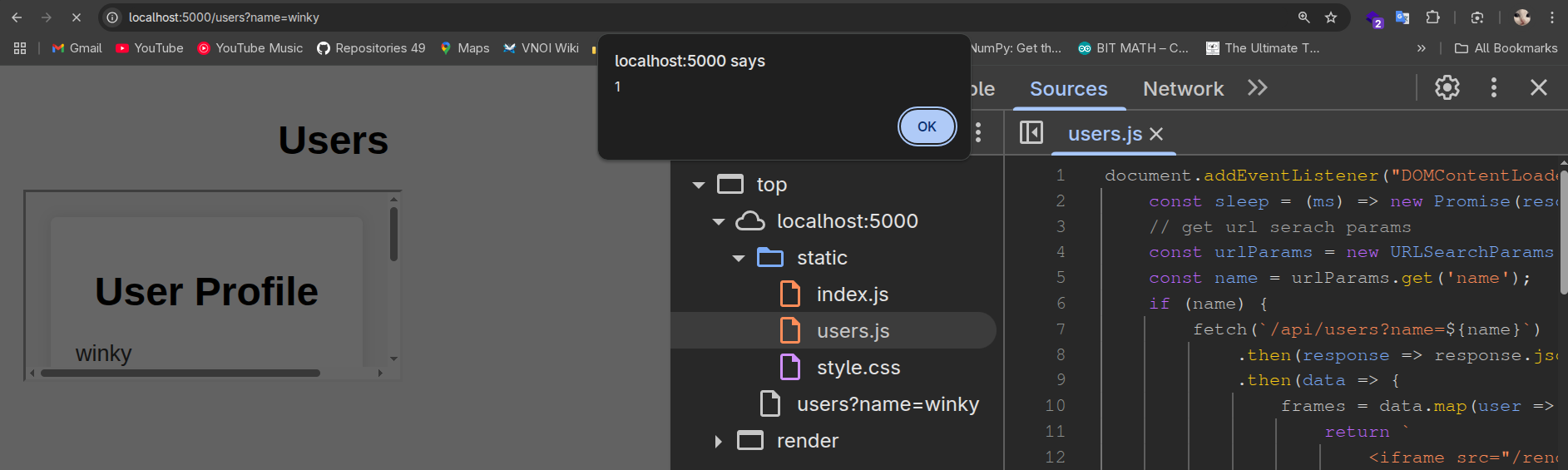This screenshot has height=470, width=1568.
Task: Toggle the Sources navigator sidebar icon
Action: pos(1031,133)
